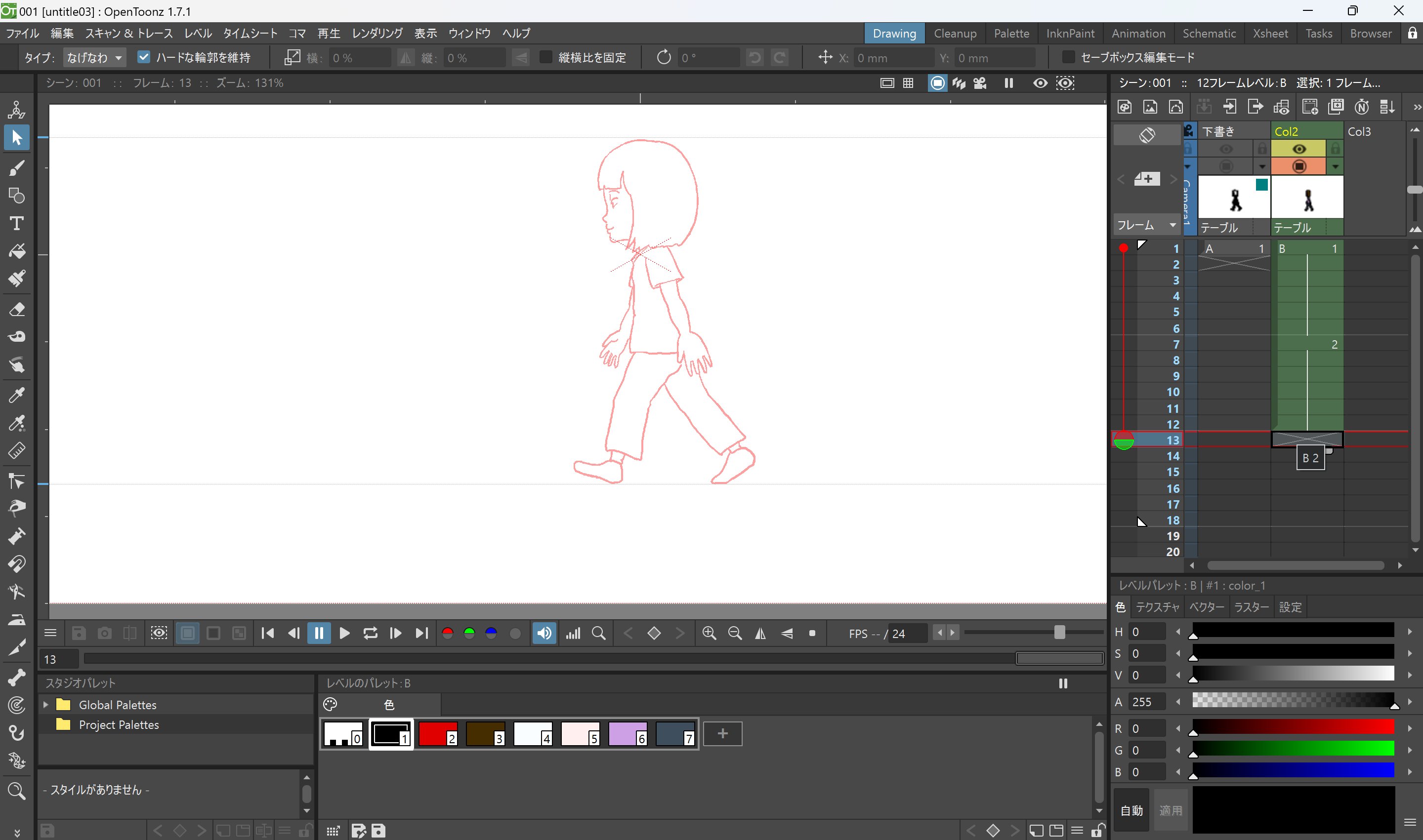Select the Pump tool
The image size is (1423, 840).
(x=16, y=535)
